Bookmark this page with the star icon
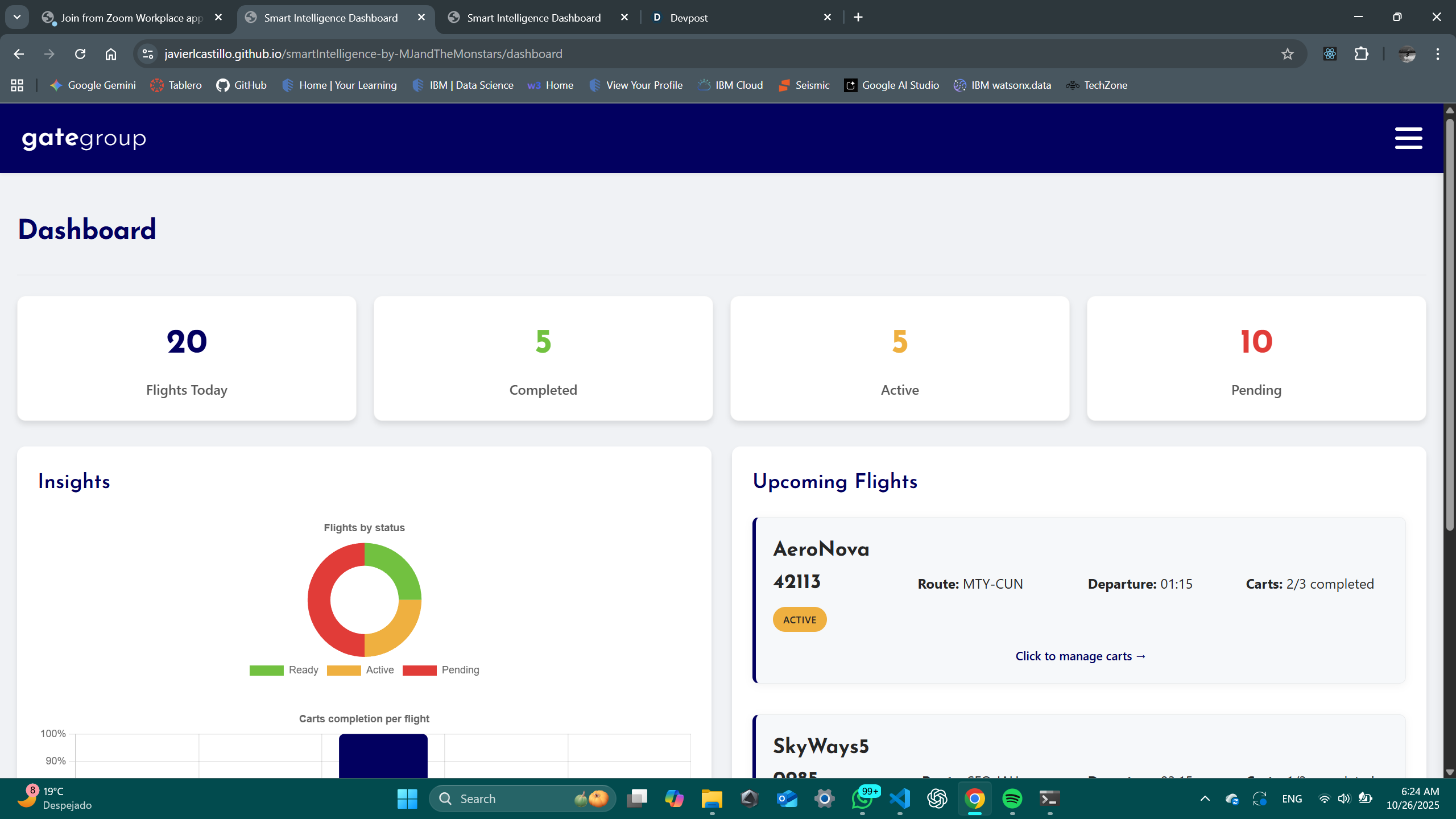 click(1287, 54)
